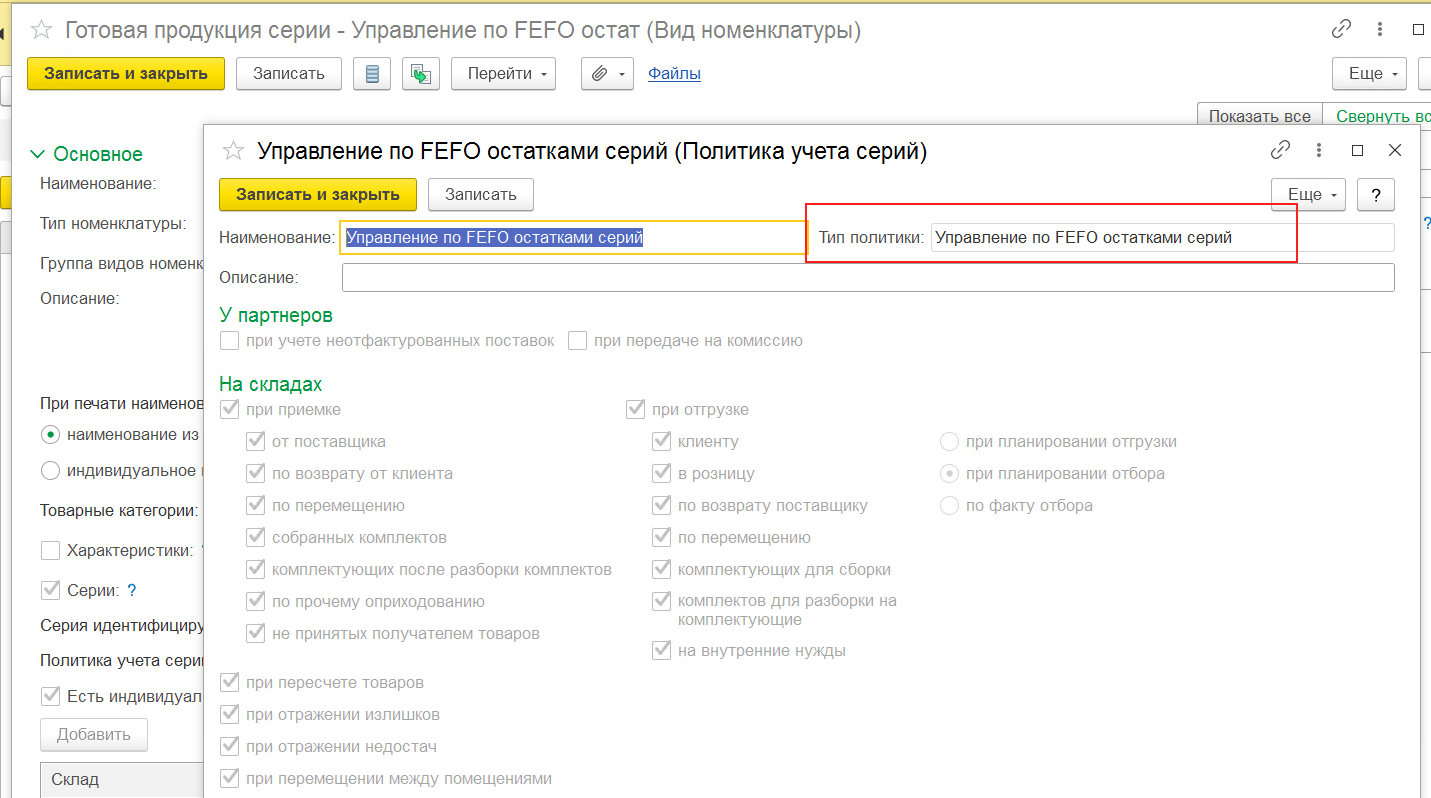Click Записать и закрыть in the policy dialog

pyautogui.click(x=317, y=194)
